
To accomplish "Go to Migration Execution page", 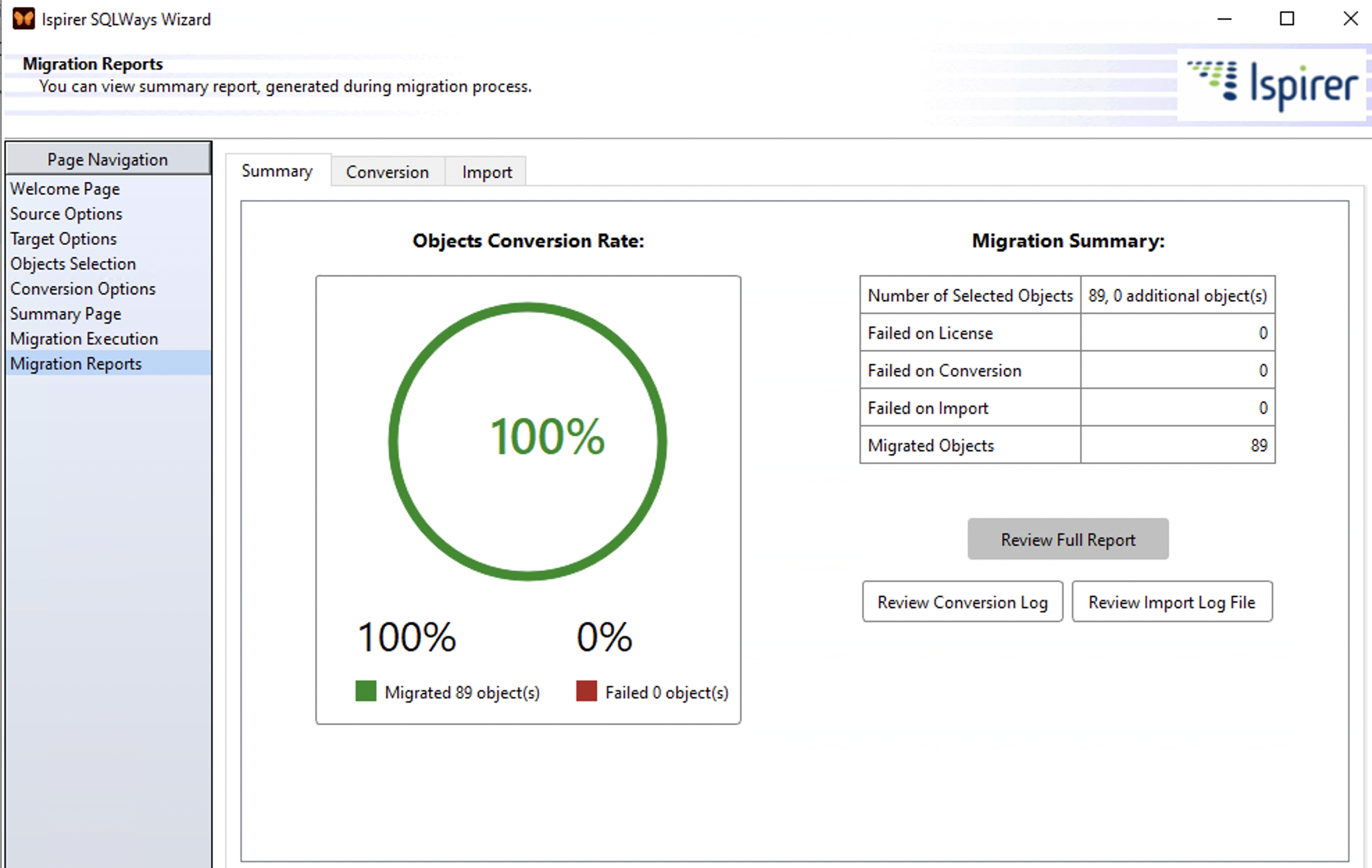I will pos(84,339).
